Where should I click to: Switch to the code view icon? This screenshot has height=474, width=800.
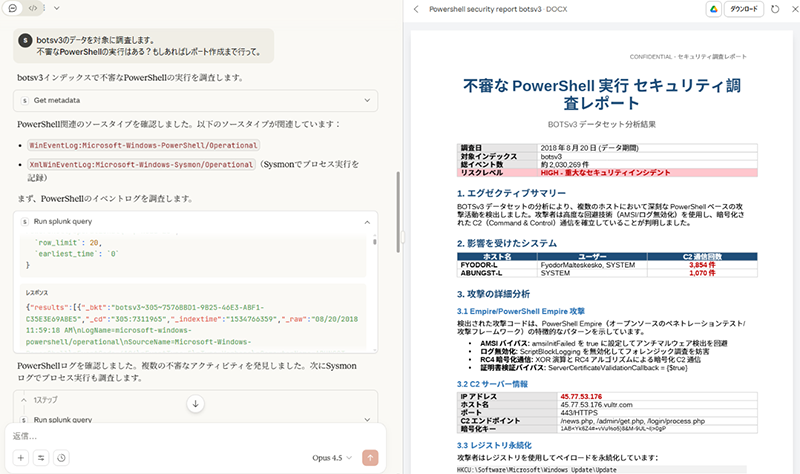pyautogui.click(x=33, y=8)
